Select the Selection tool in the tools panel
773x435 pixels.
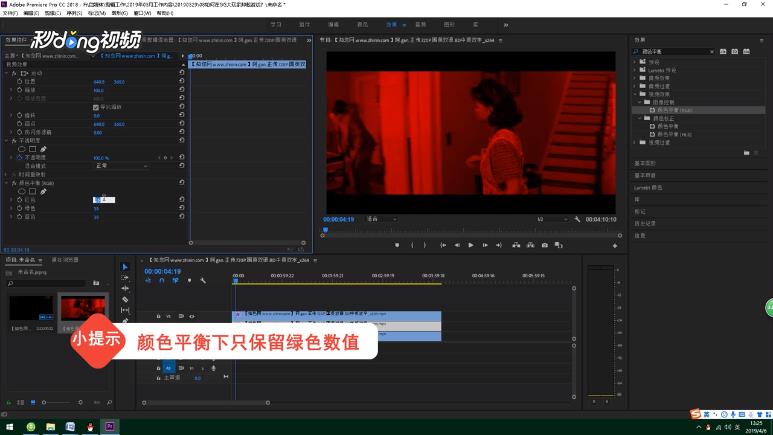click(x=125, y=267)
